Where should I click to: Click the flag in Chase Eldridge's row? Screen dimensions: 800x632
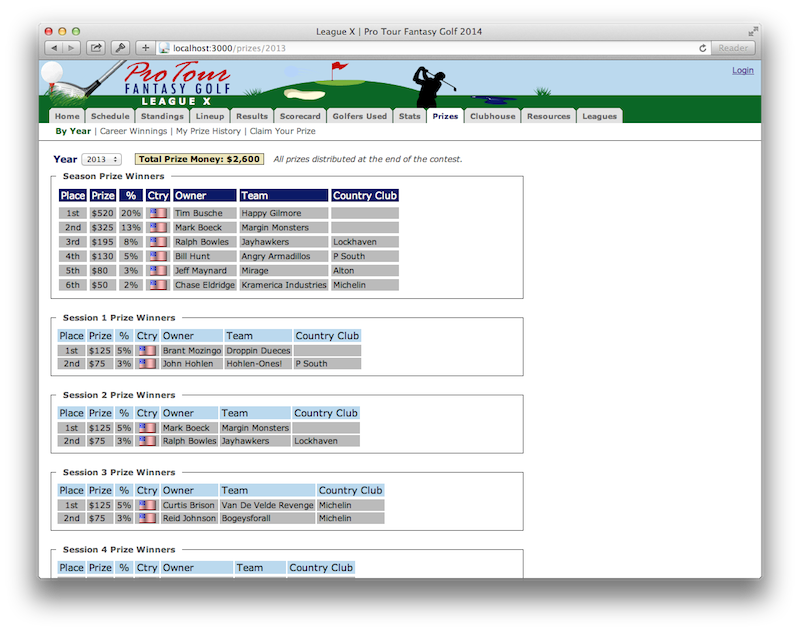click(x=158, y=285)
